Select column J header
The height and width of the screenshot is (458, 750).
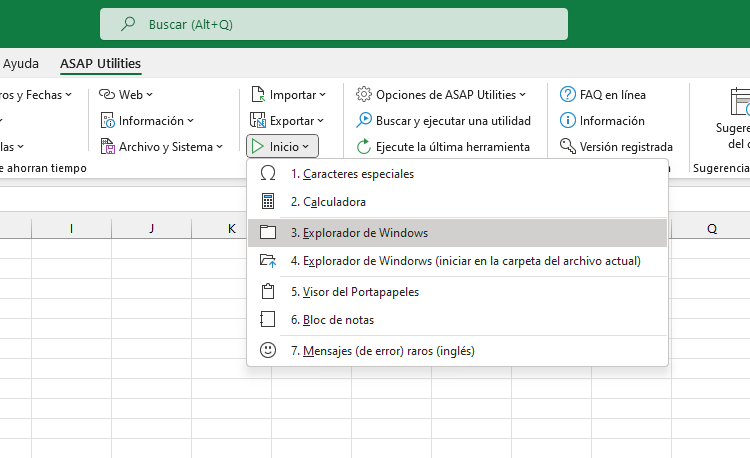click(151, 229)
